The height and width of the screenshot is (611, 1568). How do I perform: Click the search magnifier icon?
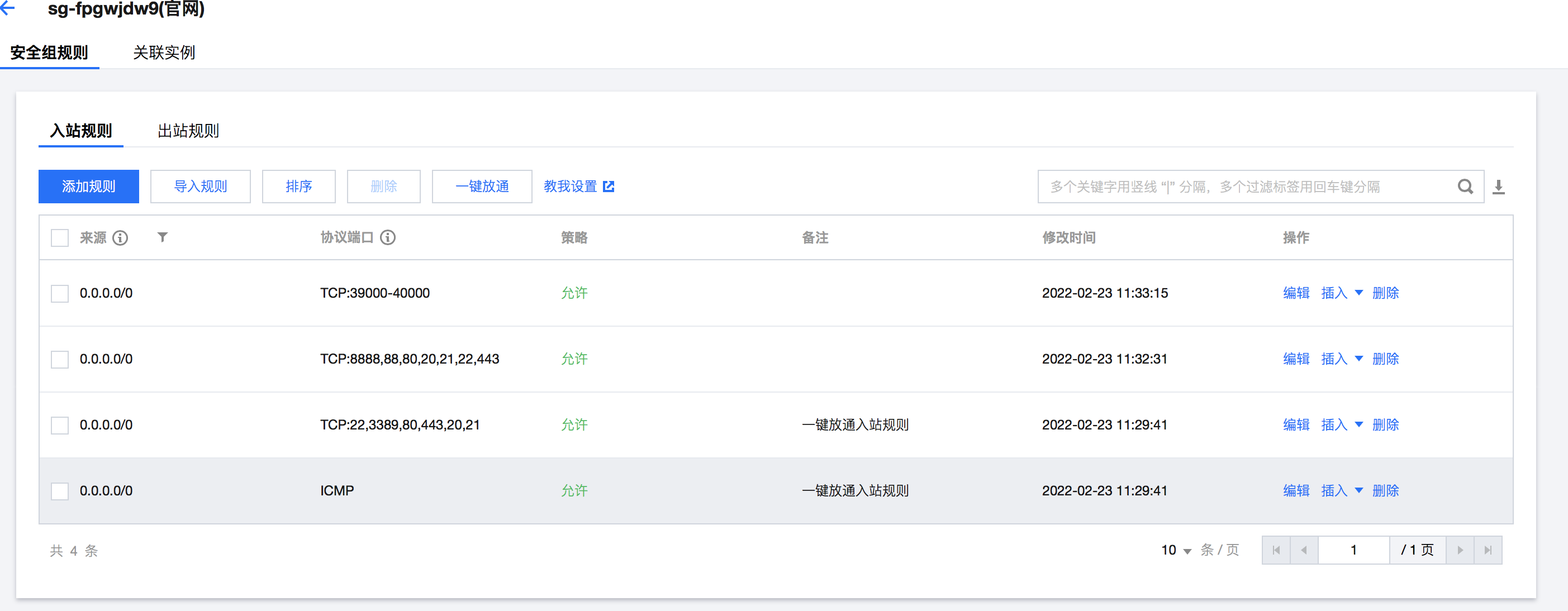[1466, 186]
